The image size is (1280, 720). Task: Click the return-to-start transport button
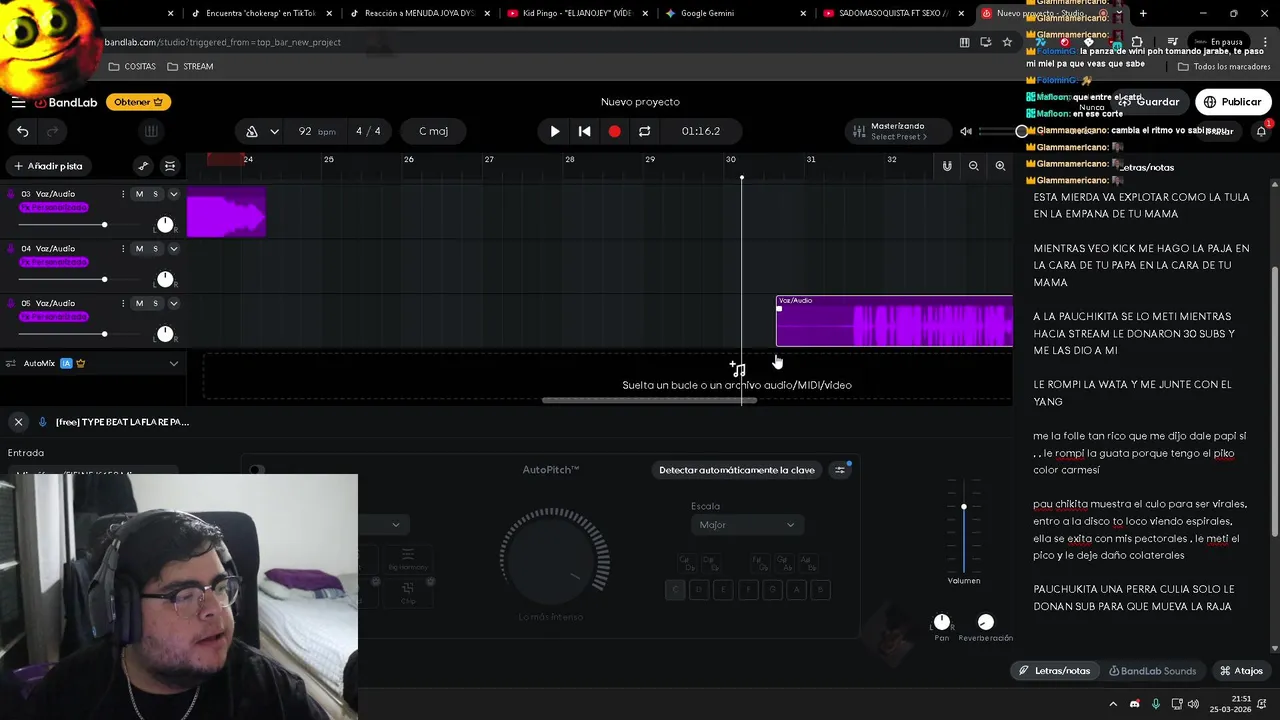tap(585, 131)
